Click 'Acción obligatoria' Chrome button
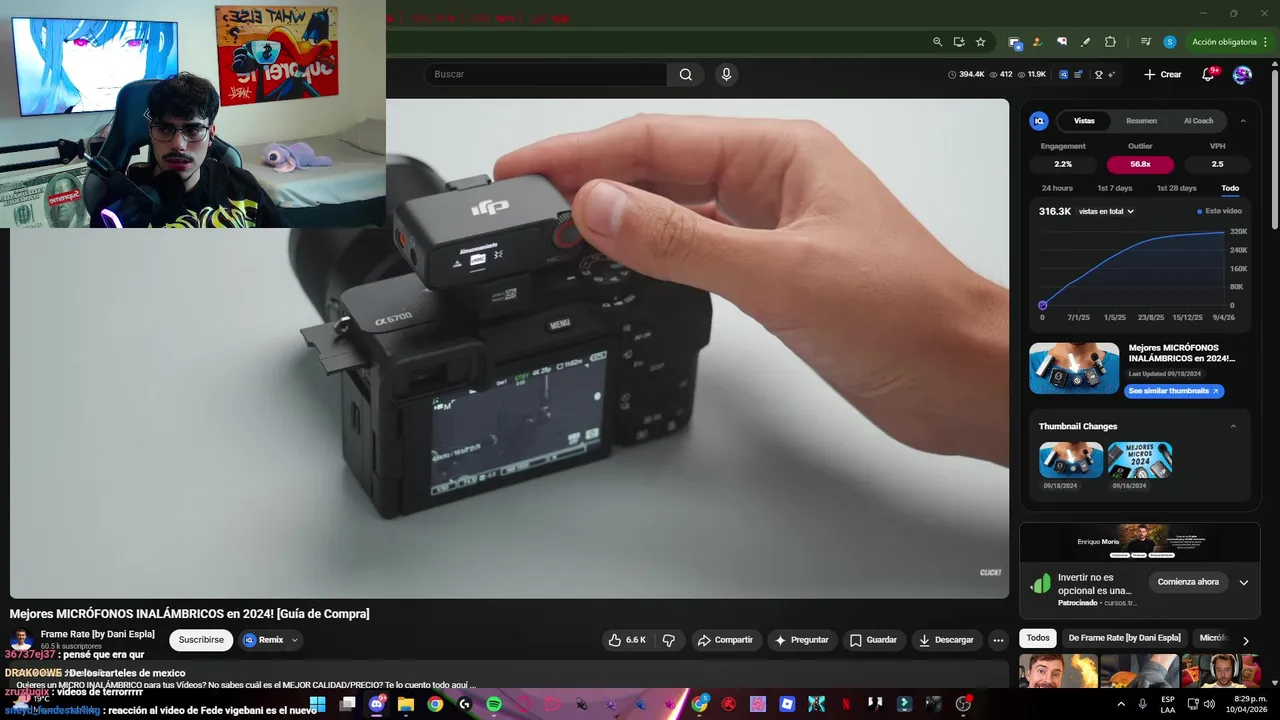 pos(1224,42)
